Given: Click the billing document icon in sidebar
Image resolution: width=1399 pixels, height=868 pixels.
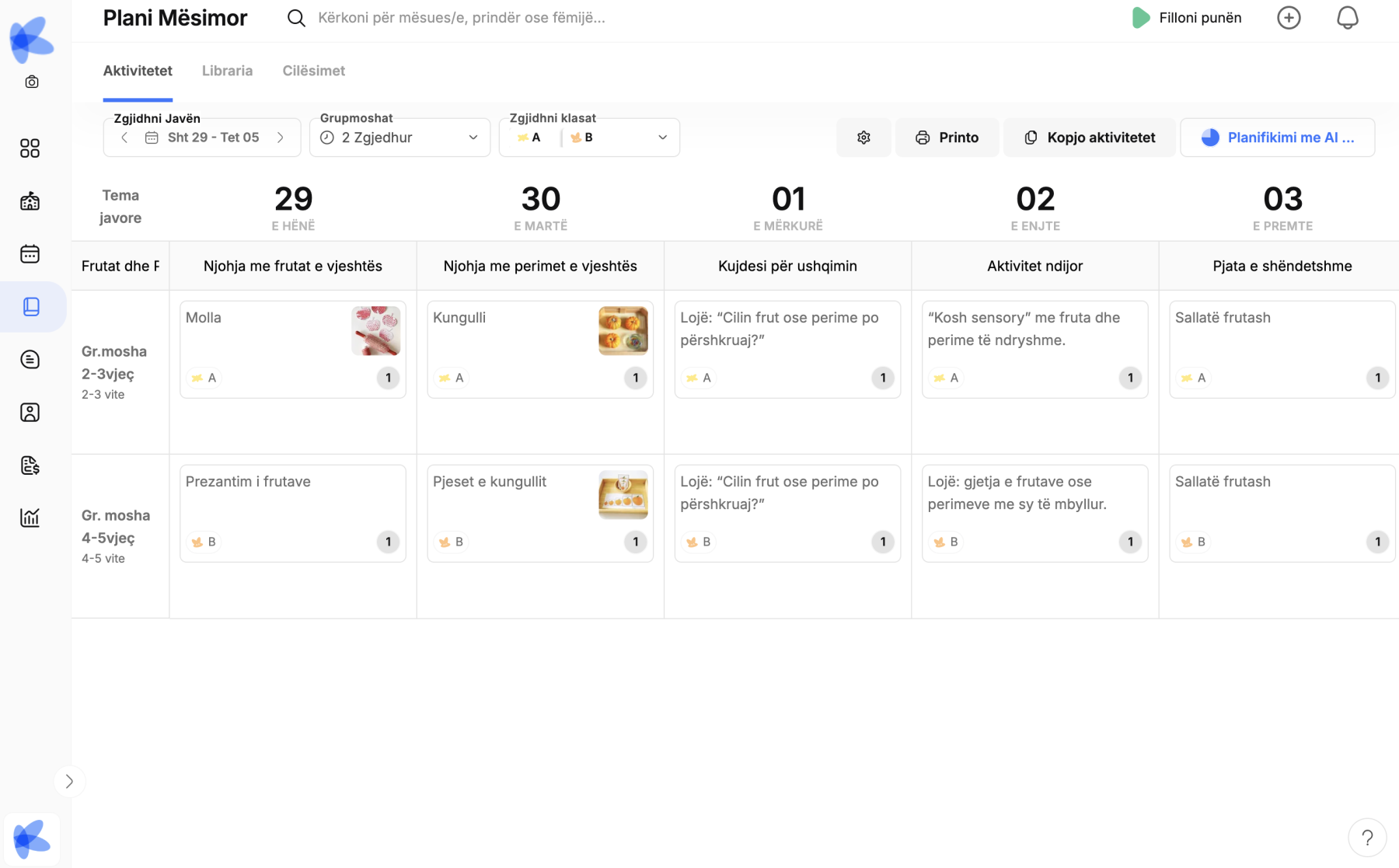Looking at the screenshot, I should [x=30, y=465].
